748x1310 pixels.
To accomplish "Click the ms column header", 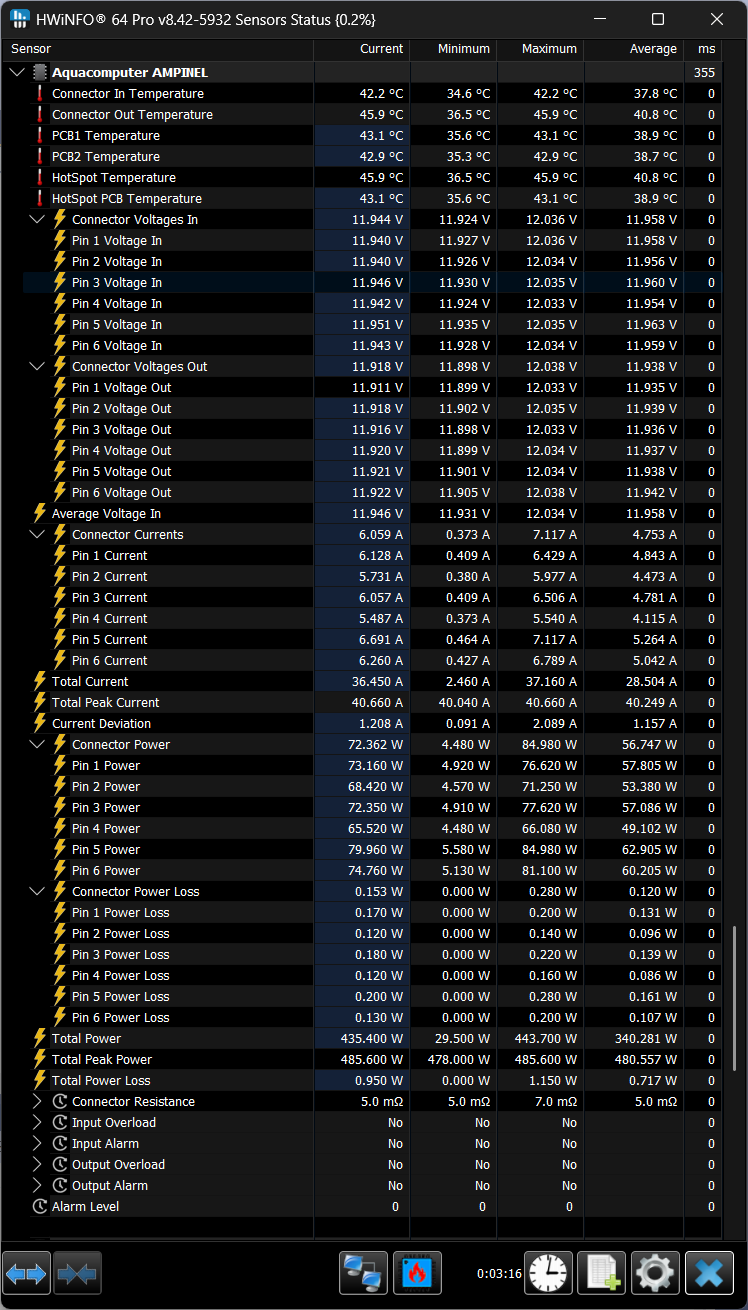I will (x=703, y=49).
